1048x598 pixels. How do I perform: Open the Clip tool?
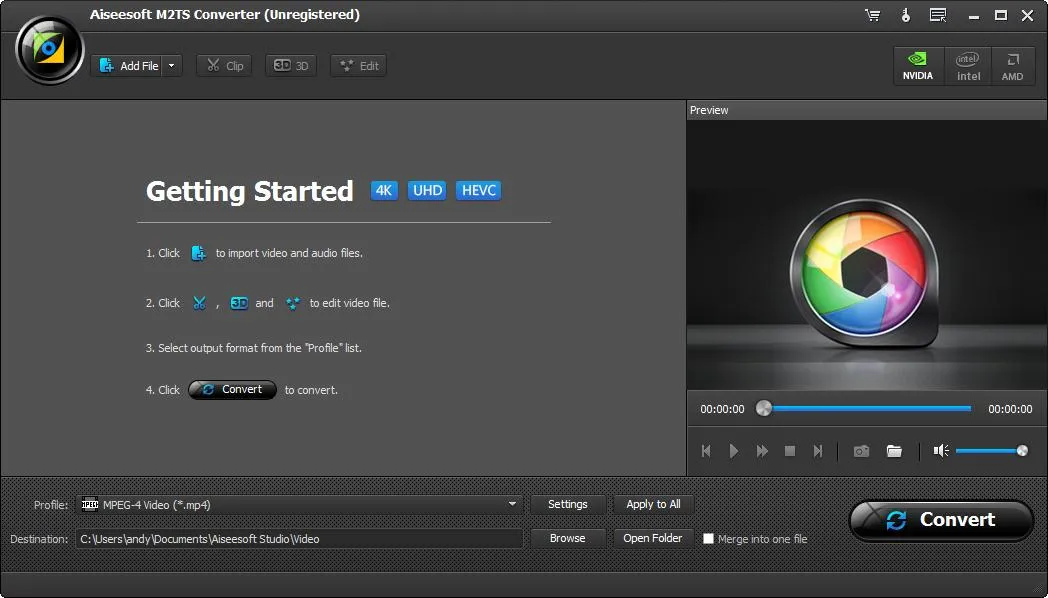(x=224, y=65)
